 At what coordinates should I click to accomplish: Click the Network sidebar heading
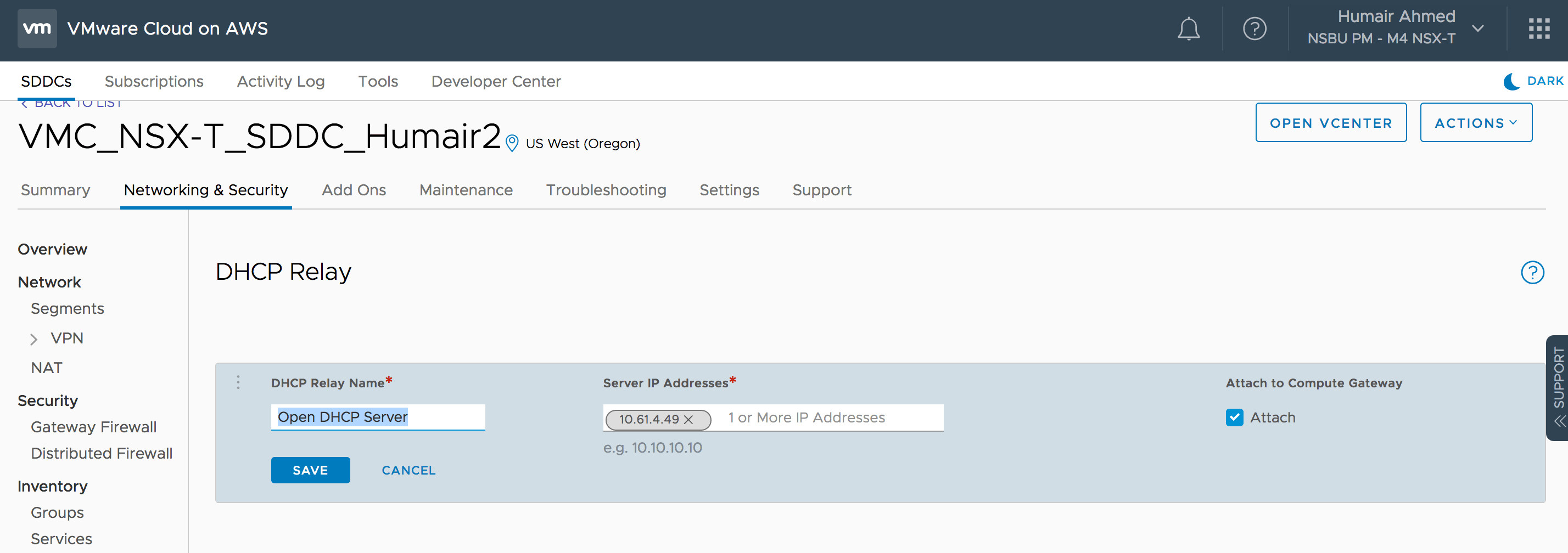tap(49, 283)
